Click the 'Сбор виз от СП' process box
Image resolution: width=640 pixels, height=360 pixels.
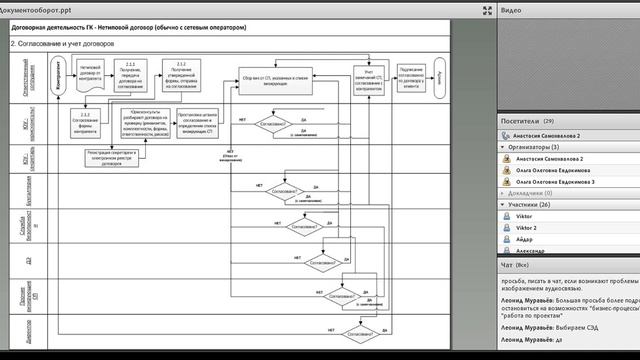point(276,81)
